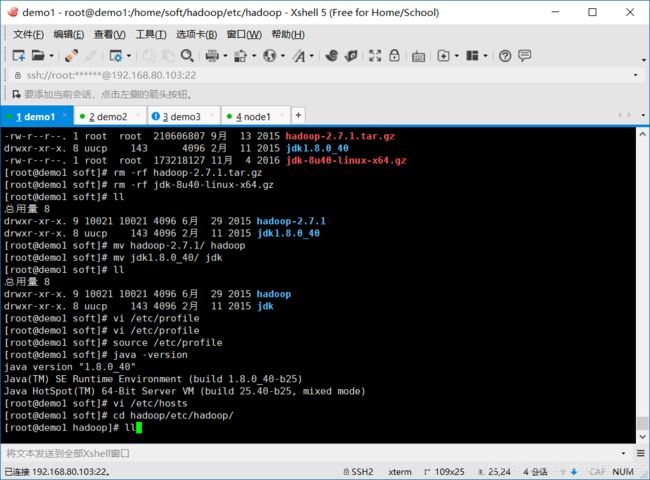Close the demo1 tab

[65, 115]
